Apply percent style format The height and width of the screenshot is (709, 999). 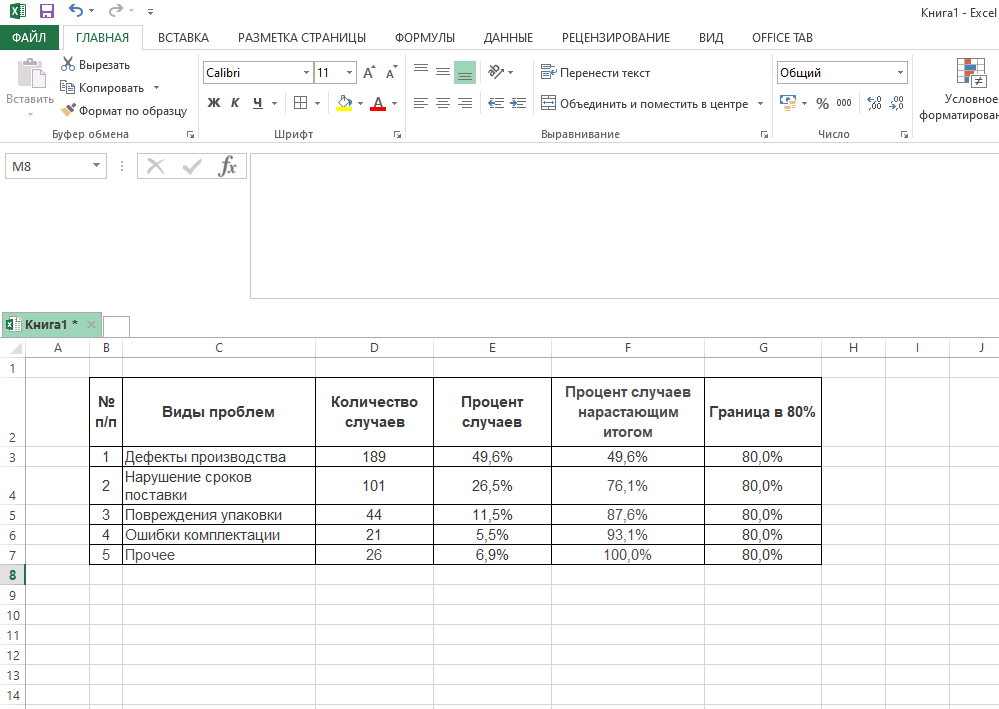[823, 103]
